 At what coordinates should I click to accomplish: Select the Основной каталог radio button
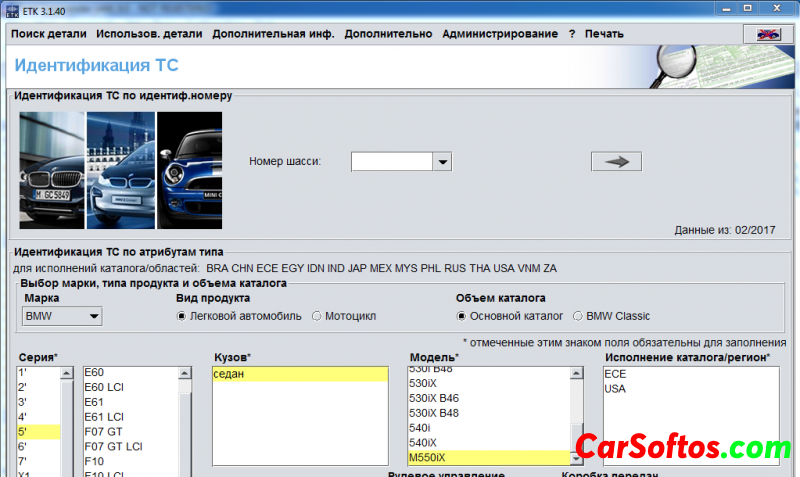coord(462,317)
